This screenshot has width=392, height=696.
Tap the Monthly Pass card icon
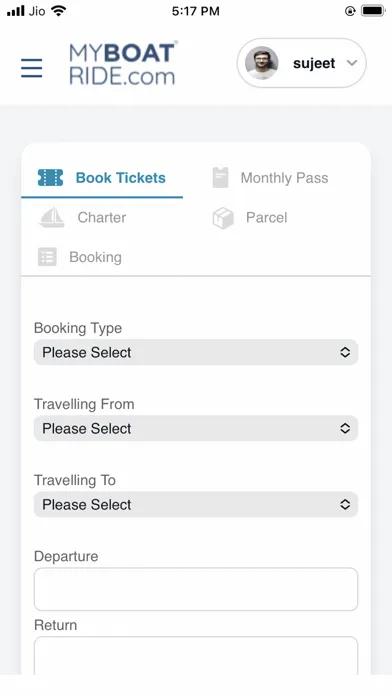coord(221,178)
